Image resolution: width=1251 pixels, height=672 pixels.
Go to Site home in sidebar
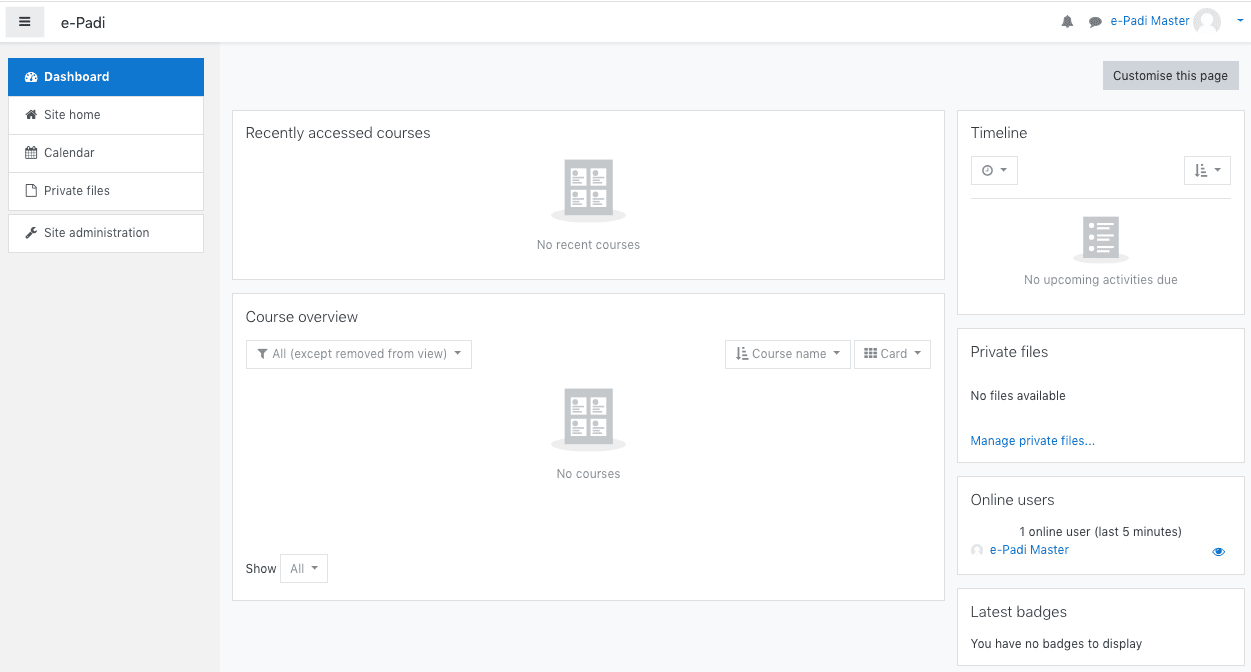pos(106,115)
